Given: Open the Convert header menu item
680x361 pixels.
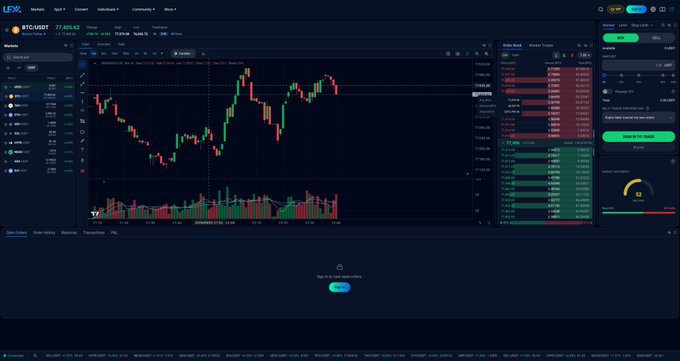Looking at the screenshot, I should tap(81, 9).
